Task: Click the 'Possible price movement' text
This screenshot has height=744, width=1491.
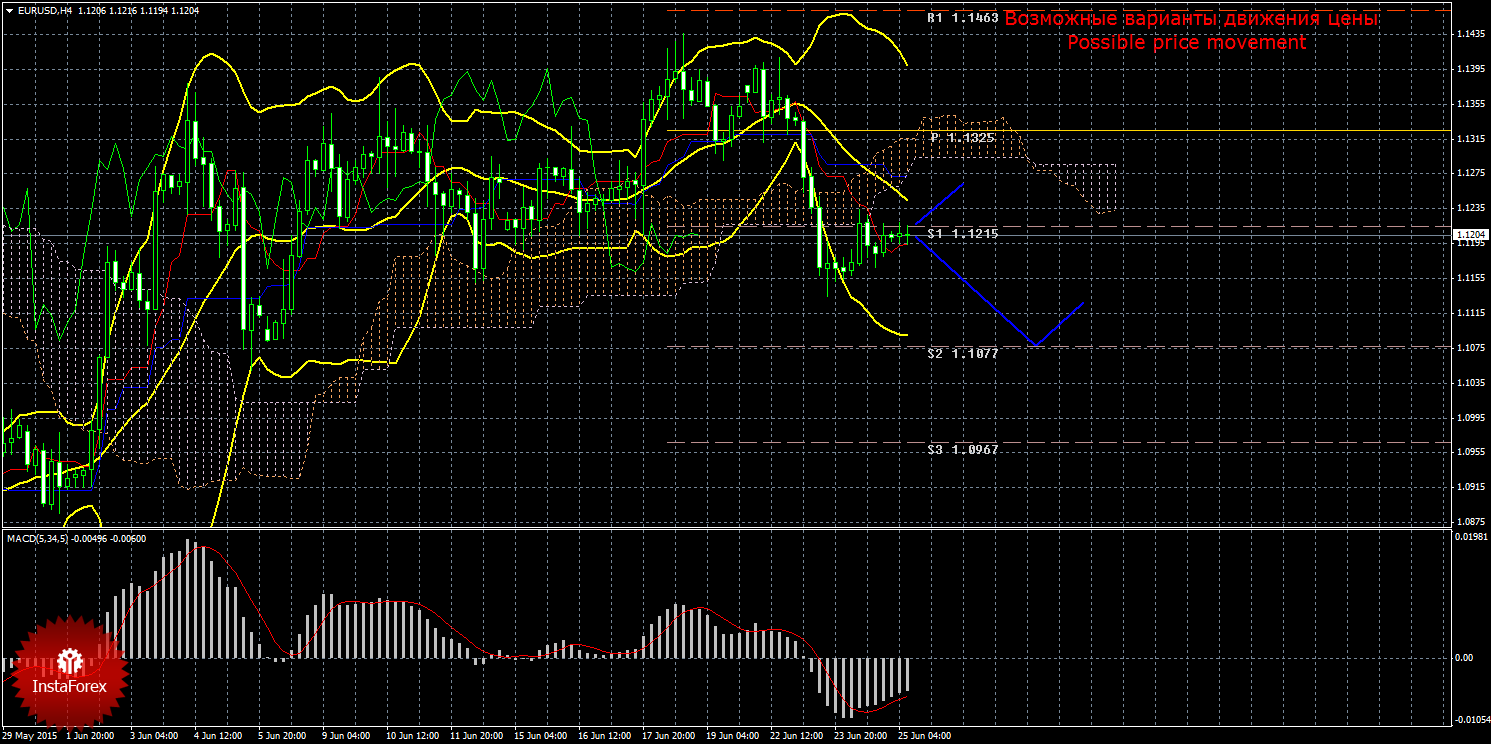Action: (1186, 43)
